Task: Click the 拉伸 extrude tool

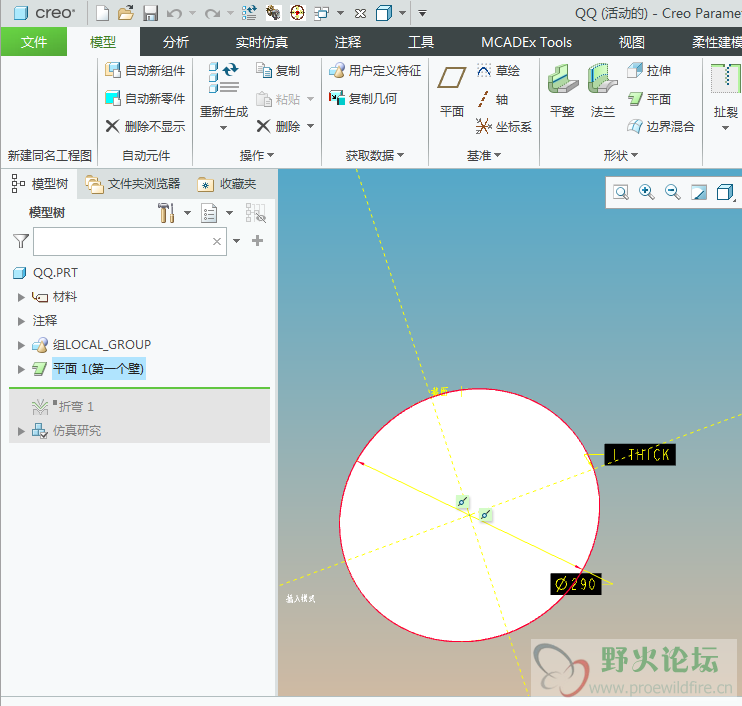Action: [649, 71]
